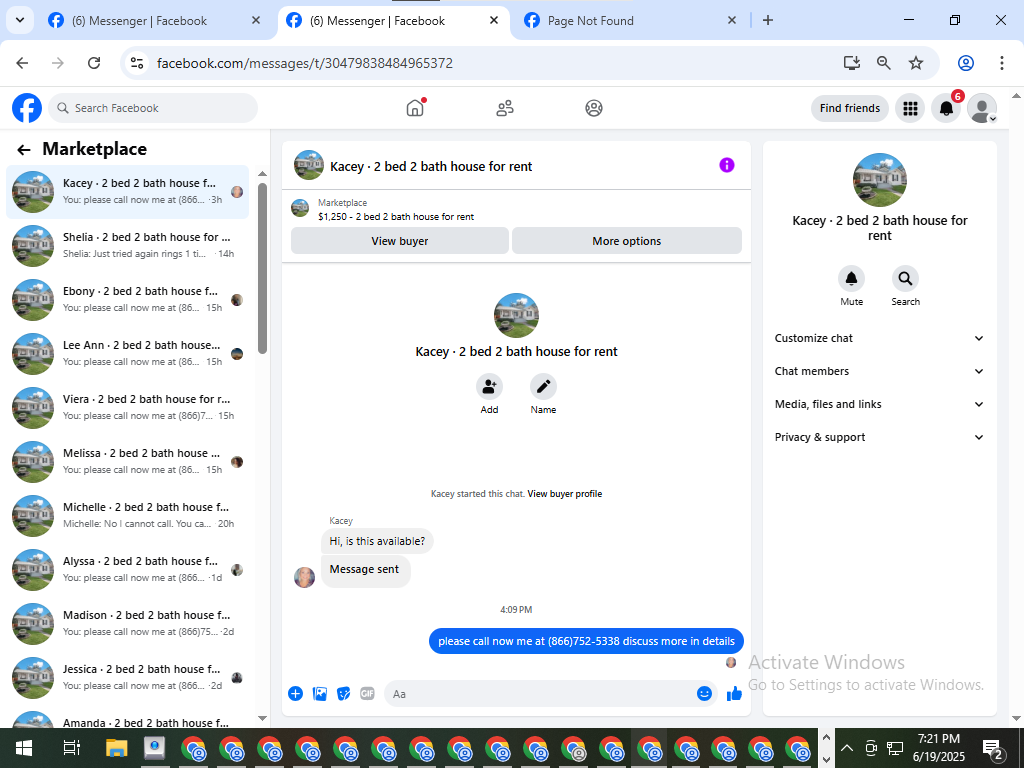This screenshot has height=768, width=1024.
Task: Show hidden system tray icons chevron
Action: coord(846,748)
